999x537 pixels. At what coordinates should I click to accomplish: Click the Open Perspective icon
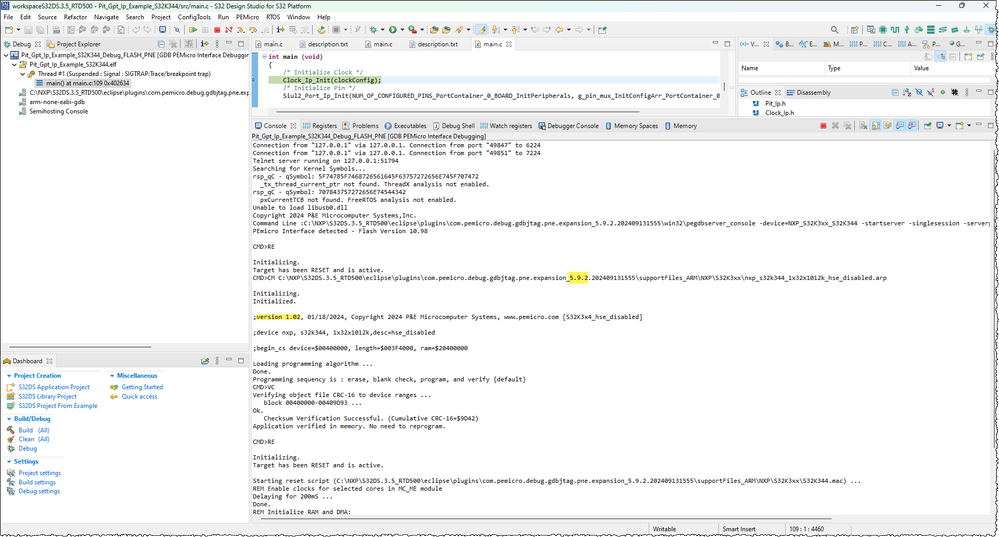[854, 30]
